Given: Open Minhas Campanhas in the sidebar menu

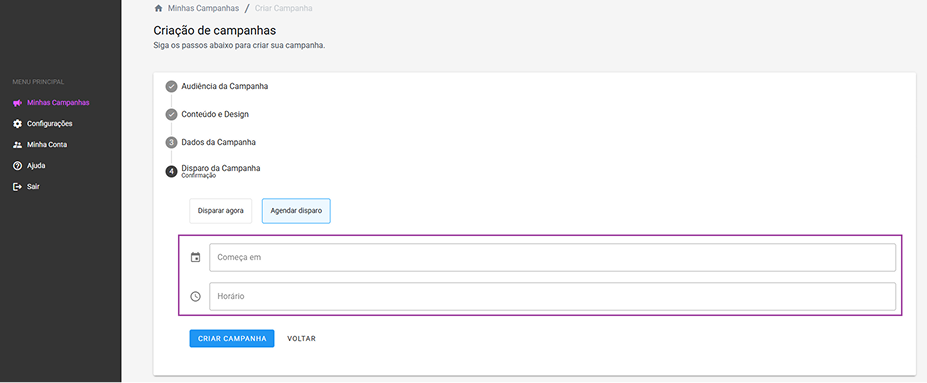Looking at the screenshot, I should tap(58, 103).
